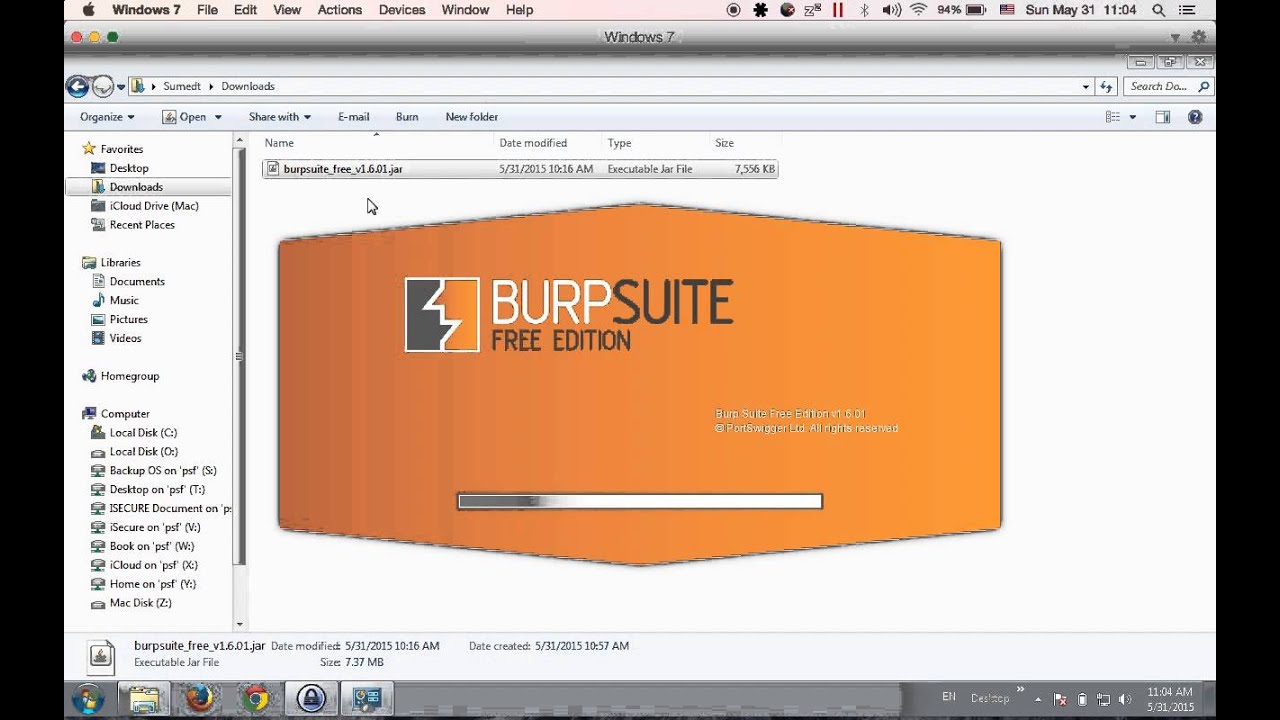
Task: Click the volume icon in the Mac menu bar
Action: [890, 10]
